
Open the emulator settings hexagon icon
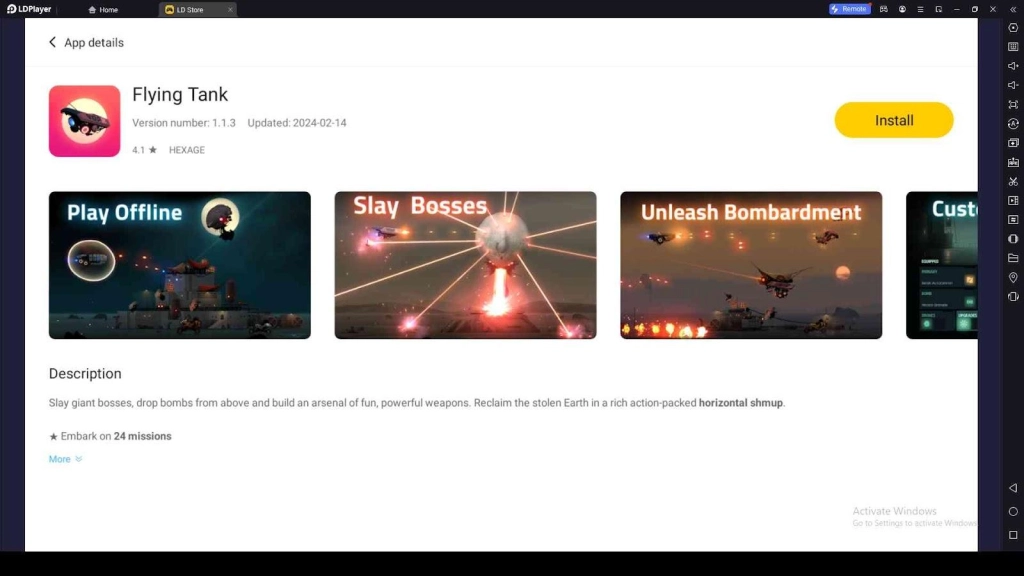1013,28
